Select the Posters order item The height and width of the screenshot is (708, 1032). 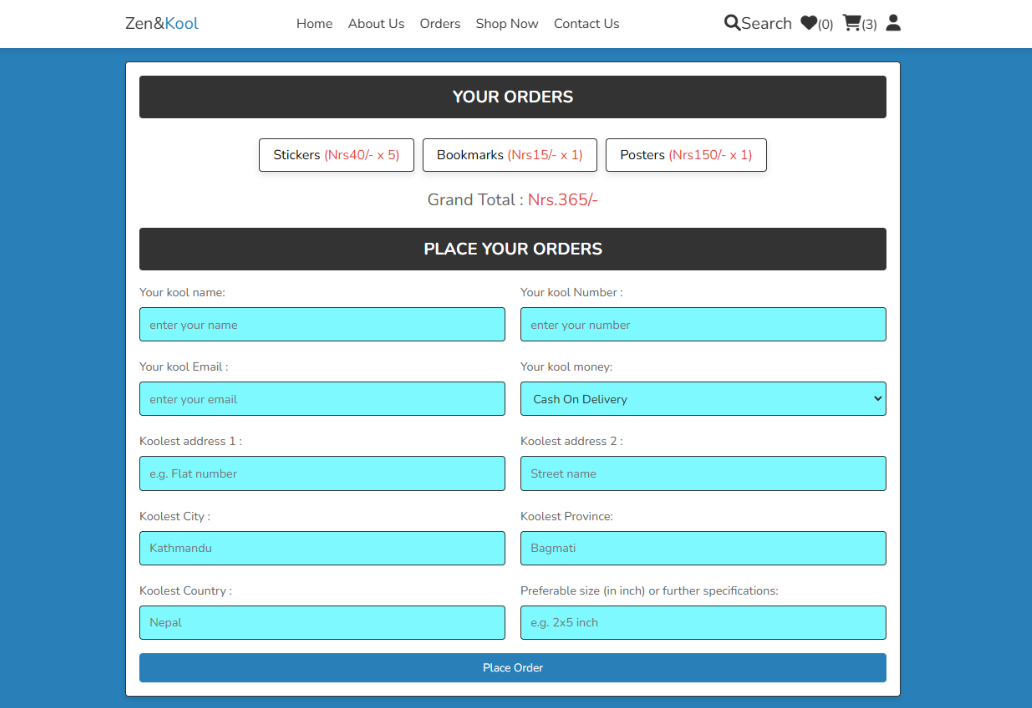tap(686, 155)
